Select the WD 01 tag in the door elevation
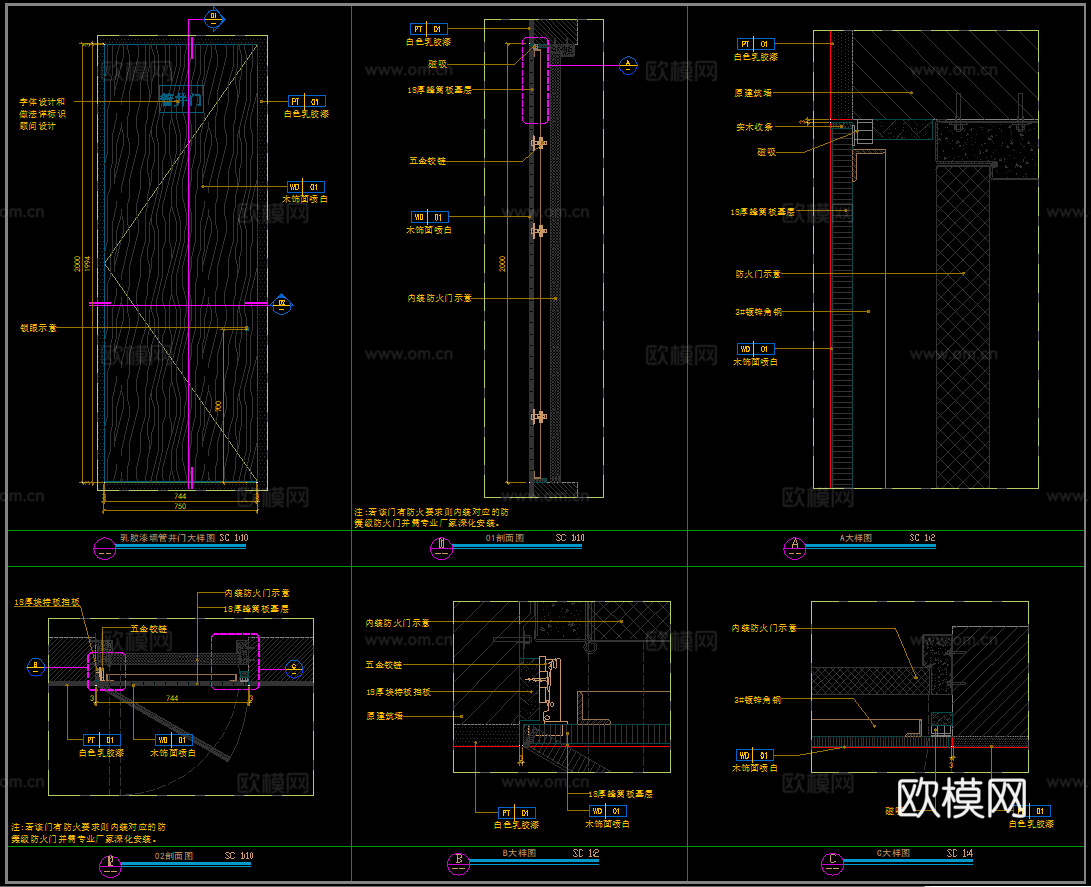Image resolution: width=1091 pixels, height=887 pixels. pyautogui.click(x=306, y=187)
